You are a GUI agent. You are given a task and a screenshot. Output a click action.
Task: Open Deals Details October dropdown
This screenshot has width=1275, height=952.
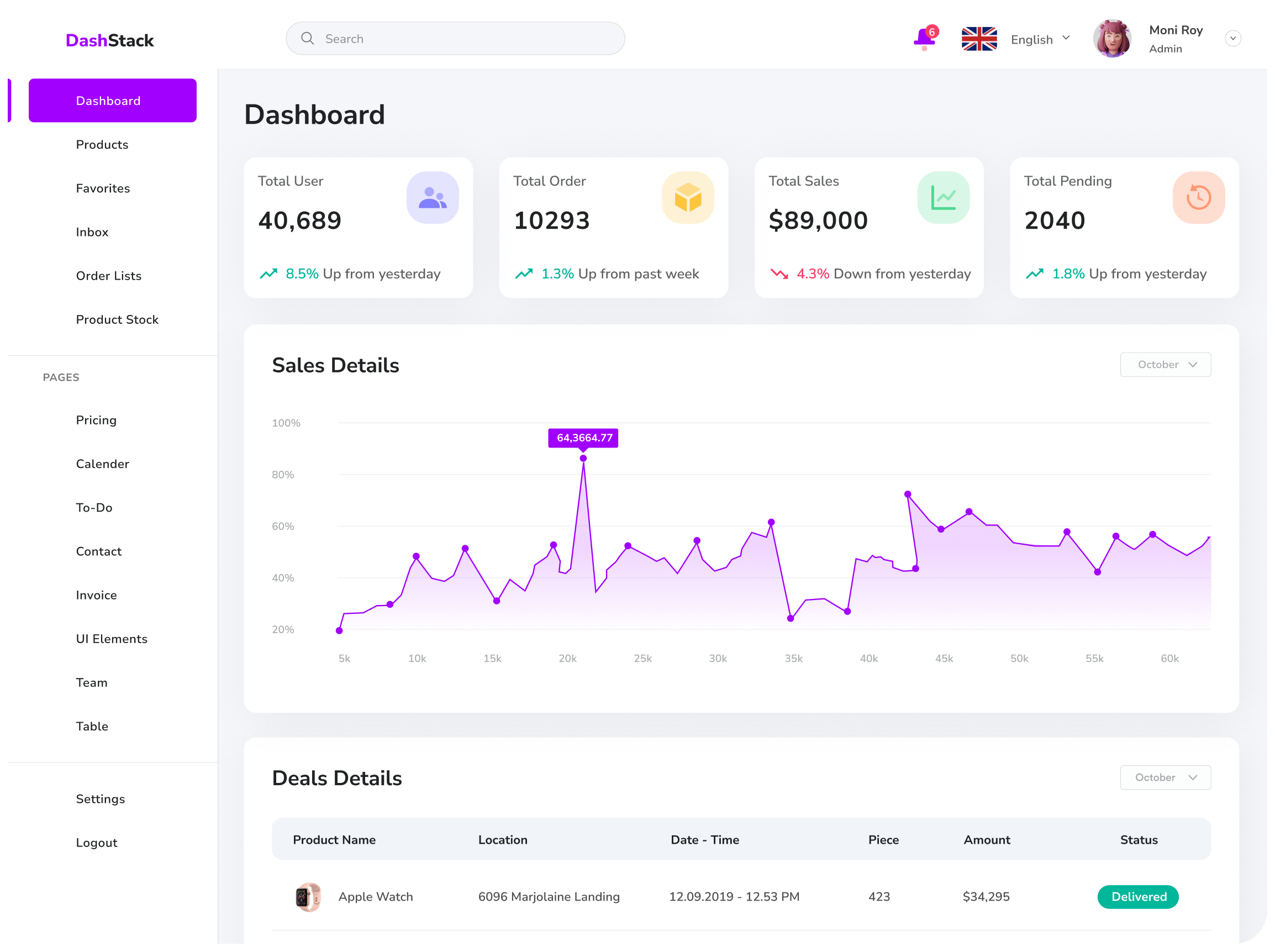click(x=1165, y=777)
